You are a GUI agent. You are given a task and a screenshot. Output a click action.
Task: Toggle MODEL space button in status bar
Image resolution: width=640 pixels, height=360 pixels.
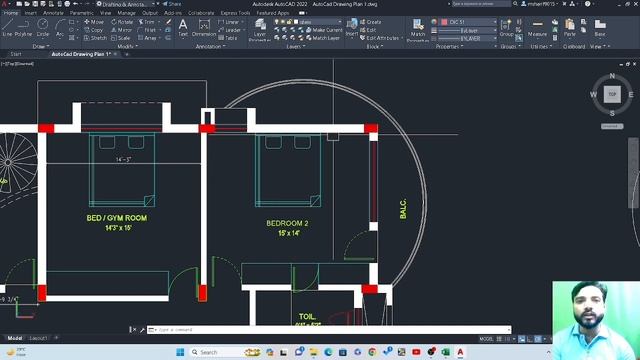(x=486, y=339)
